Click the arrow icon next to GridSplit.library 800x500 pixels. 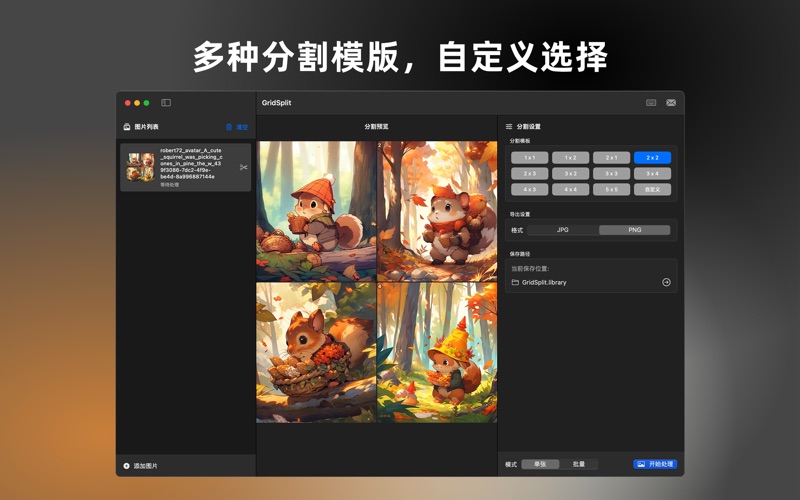pos(666,282)
